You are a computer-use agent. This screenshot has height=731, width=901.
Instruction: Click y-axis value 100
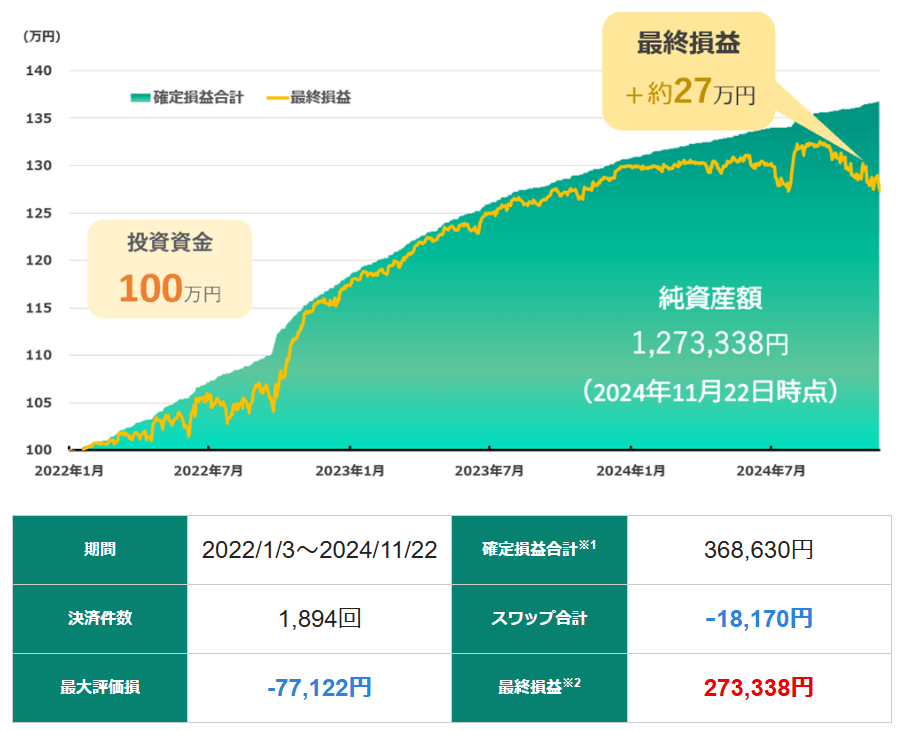38,450
